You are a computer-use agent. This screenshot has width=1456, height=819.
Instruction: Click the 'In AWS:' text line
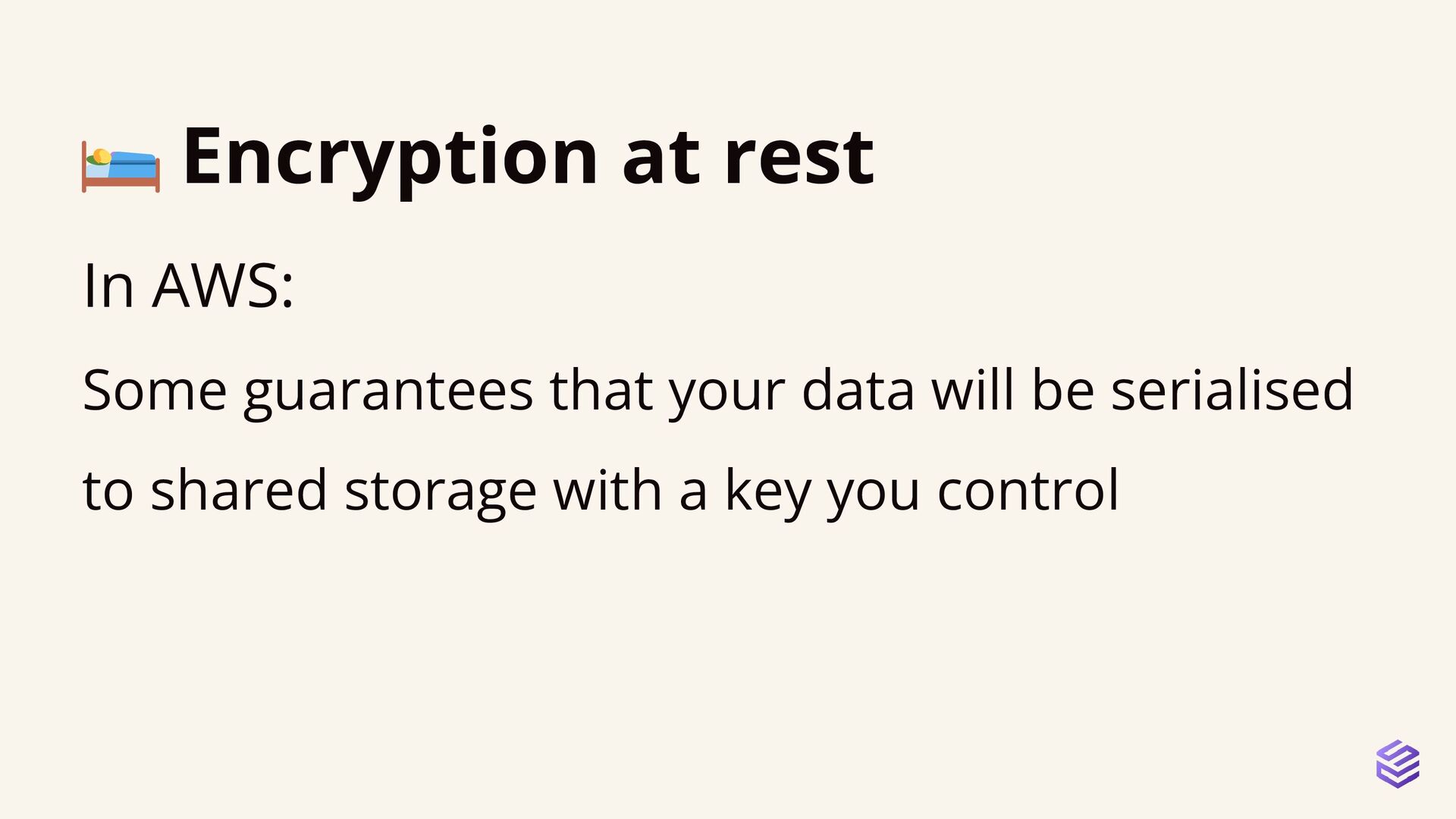189,285
